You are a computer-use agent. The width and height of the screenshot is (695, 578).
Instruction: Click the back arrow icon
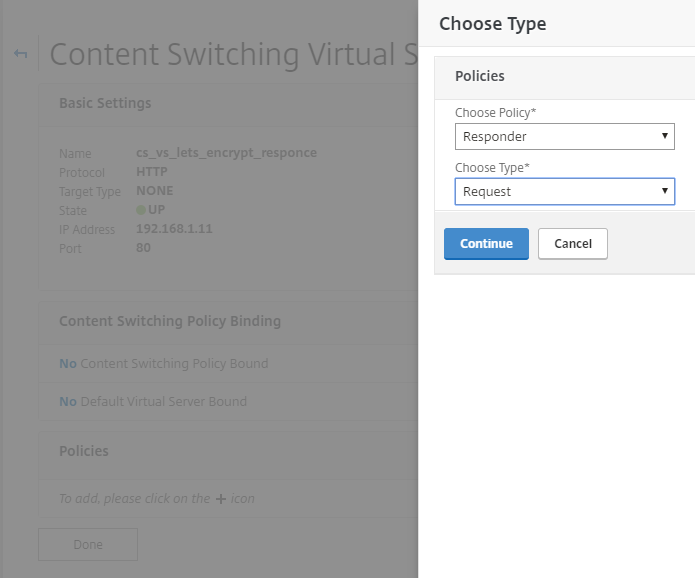[x=20, y=54]
